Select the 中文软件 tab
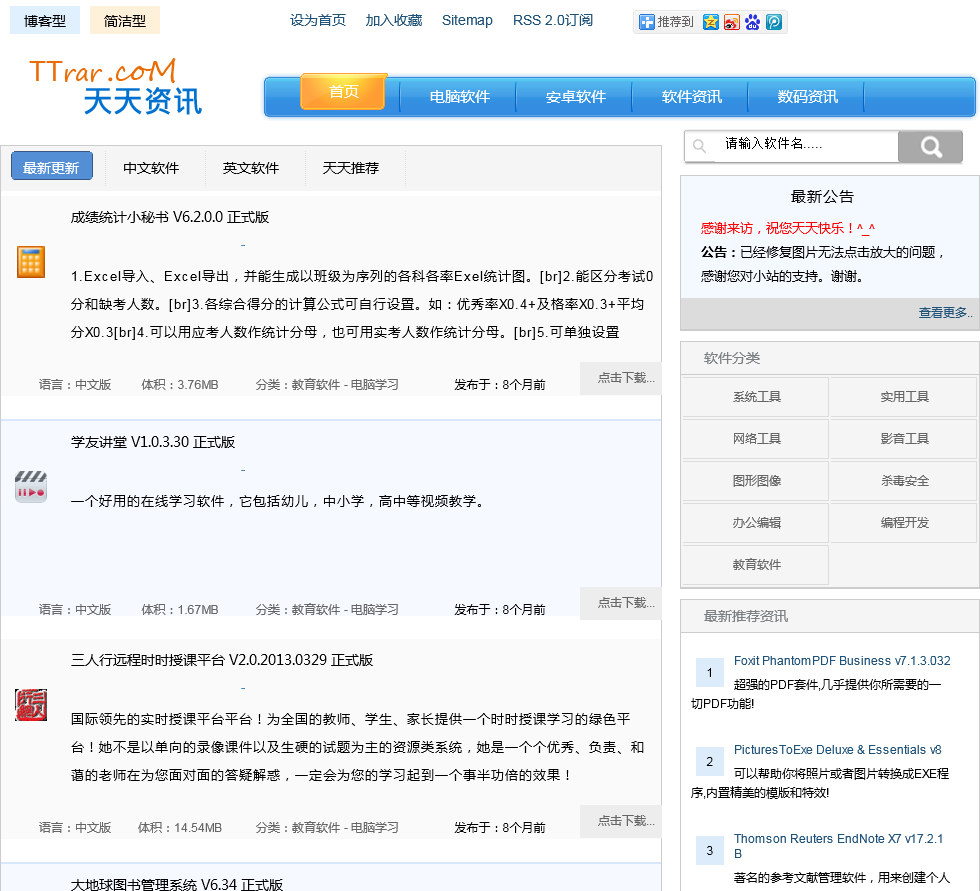Image resolution: width=980 pixels, height=891 pixels. (x=151, y=168)
